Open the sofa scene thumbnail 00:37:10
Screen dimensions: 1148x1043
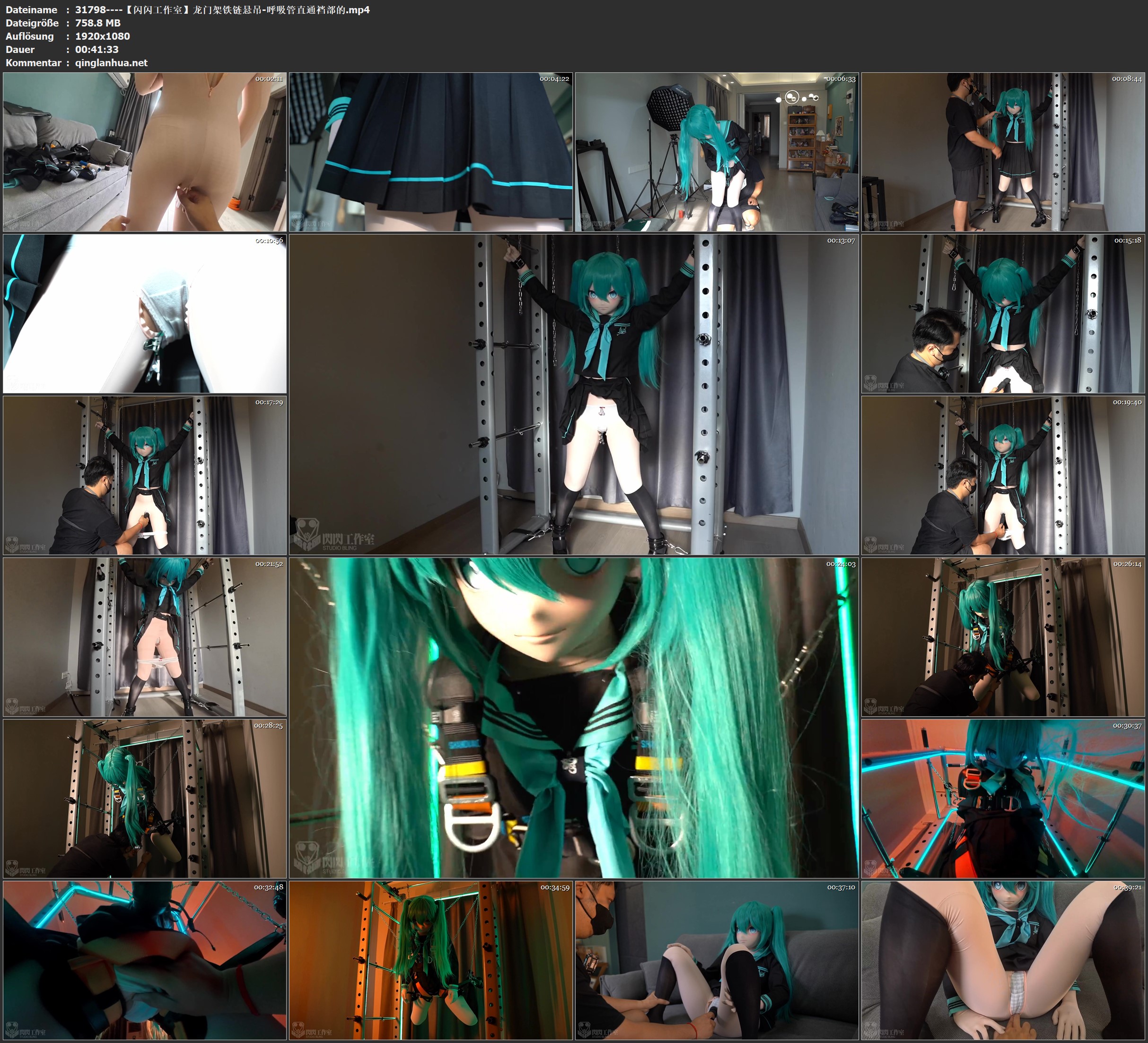pyautogui.click(x=717, y=960)
